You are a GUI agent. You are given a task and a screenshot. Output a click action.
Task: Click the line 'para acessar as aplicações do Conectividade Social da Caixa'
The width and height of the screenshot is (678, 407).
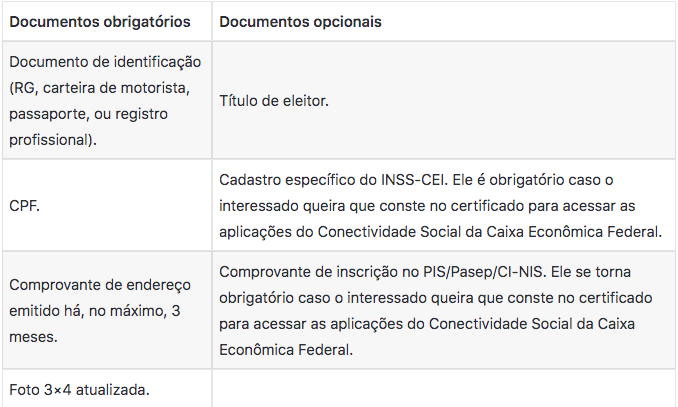(427, 324)
